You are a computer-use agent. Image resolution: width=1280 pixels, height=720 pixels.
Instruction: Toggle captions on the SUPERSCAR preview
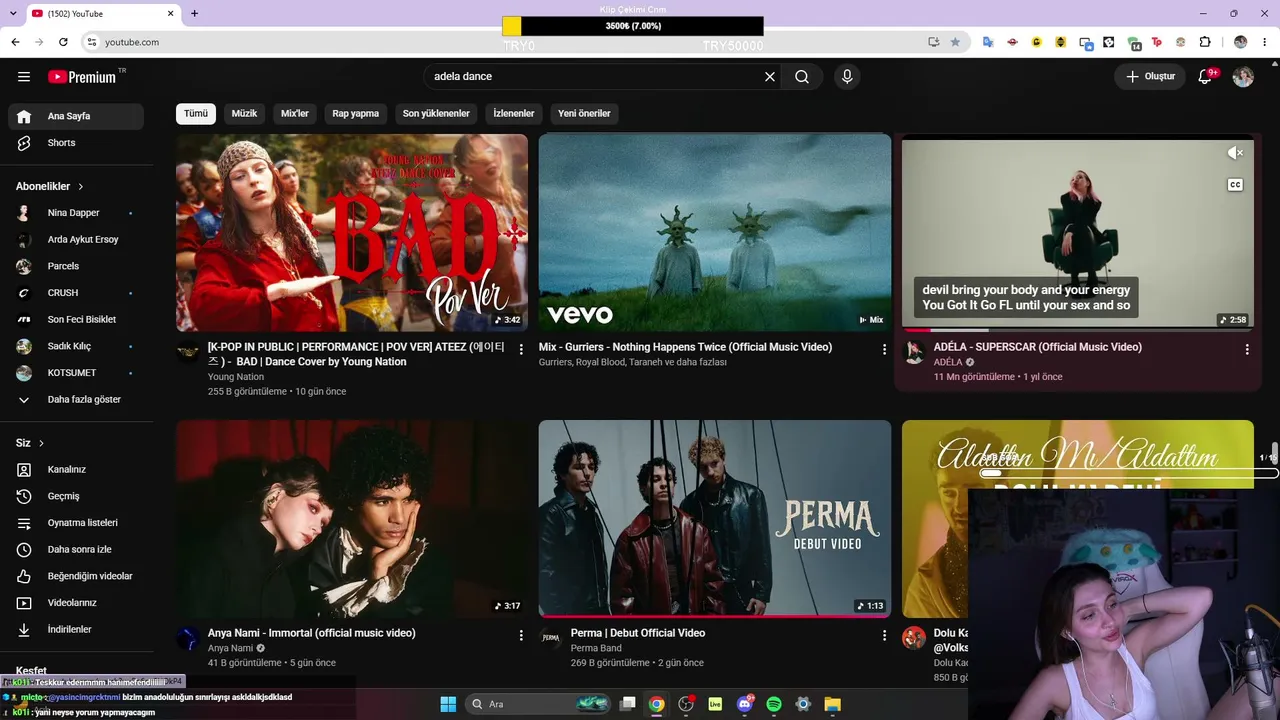click(1235, 185)
